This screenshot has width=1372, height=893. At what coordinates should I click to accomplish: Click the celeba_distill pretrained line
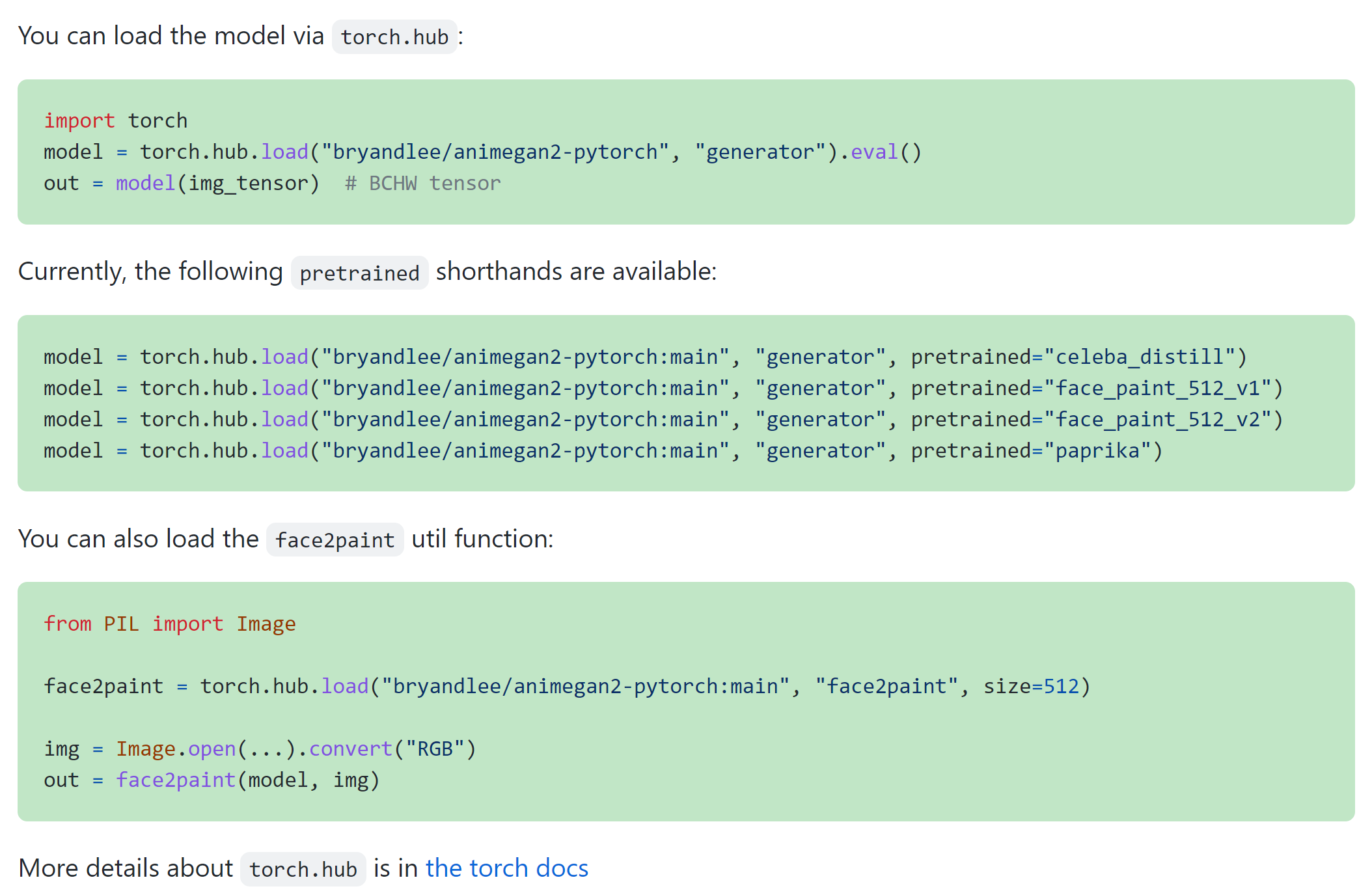click(x=645, y=357)
